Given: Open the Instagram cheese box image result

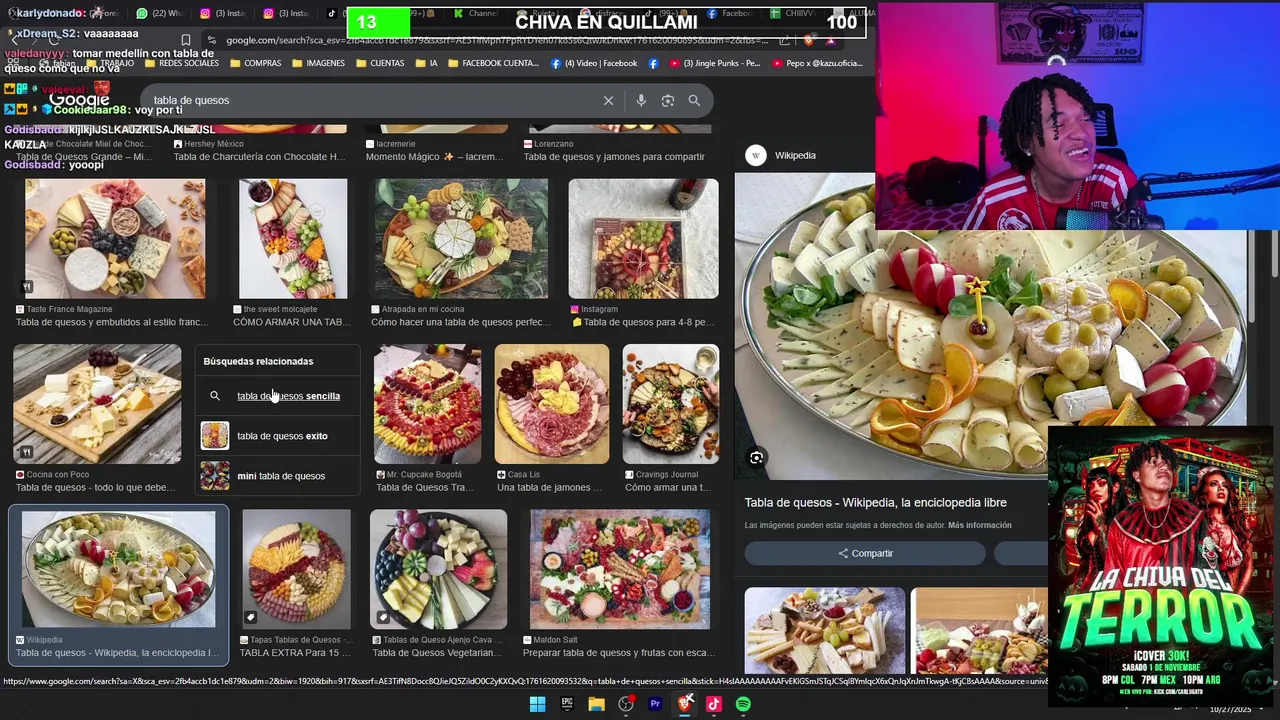Looking at the screenshot, I should (x=643, y=239).
